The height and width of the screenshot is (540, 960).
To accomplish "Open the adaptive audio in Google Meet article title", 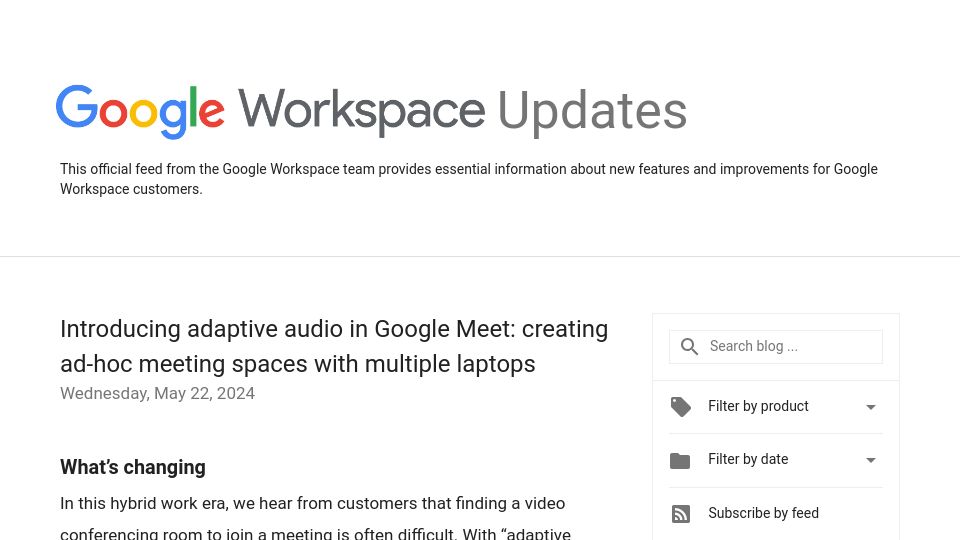I will [334, 347].
